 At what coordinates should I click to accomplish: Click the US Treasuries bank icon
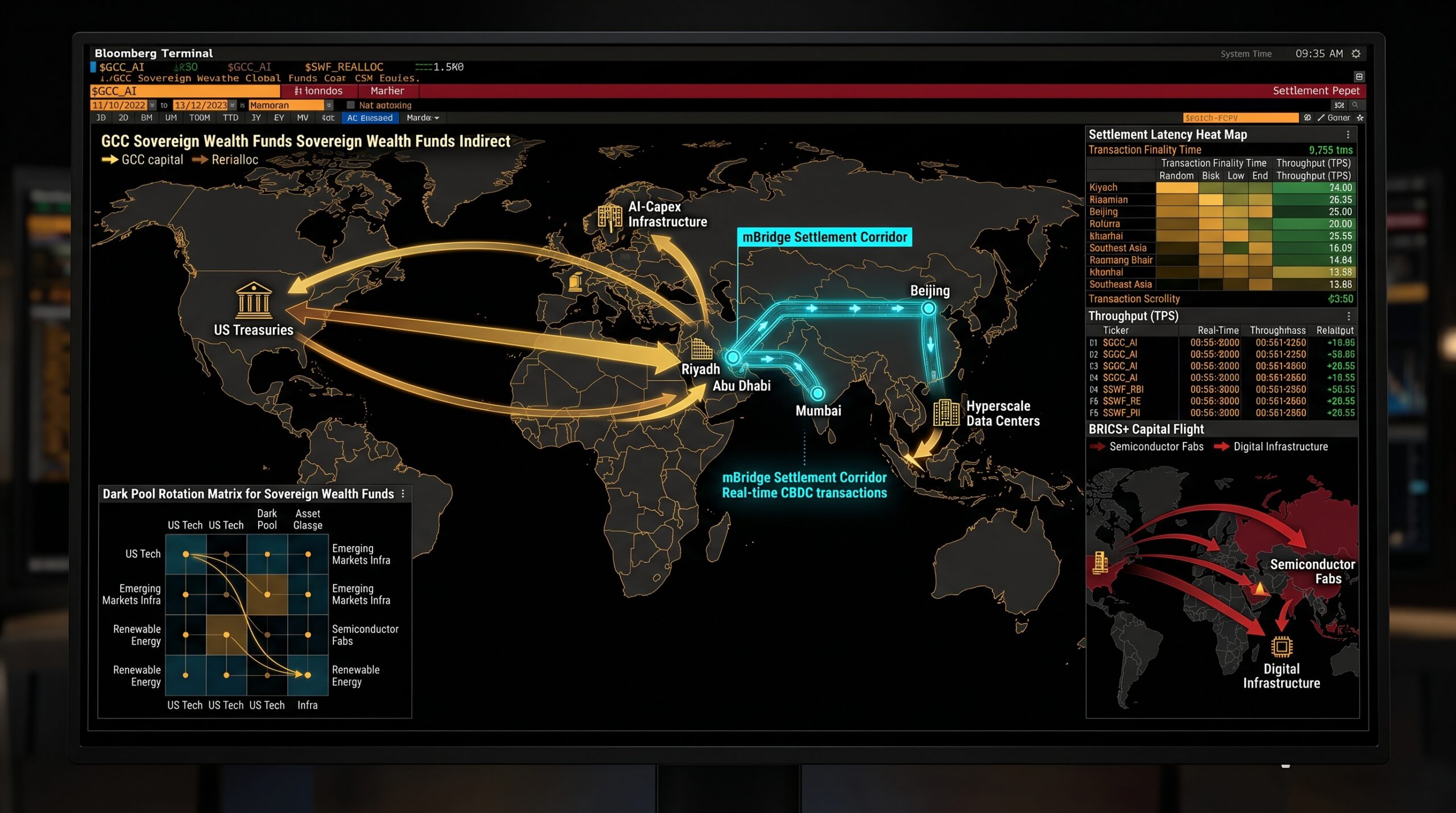[x=254, y=300]
